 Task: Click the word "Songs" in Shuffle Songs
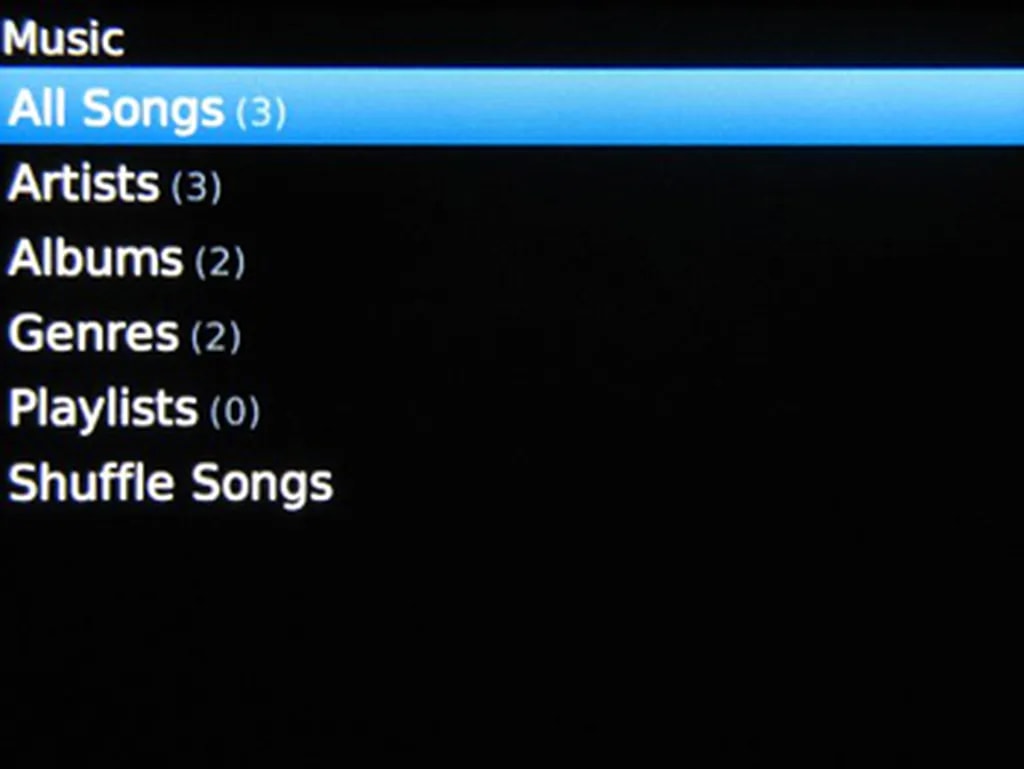tap(262, 484)
